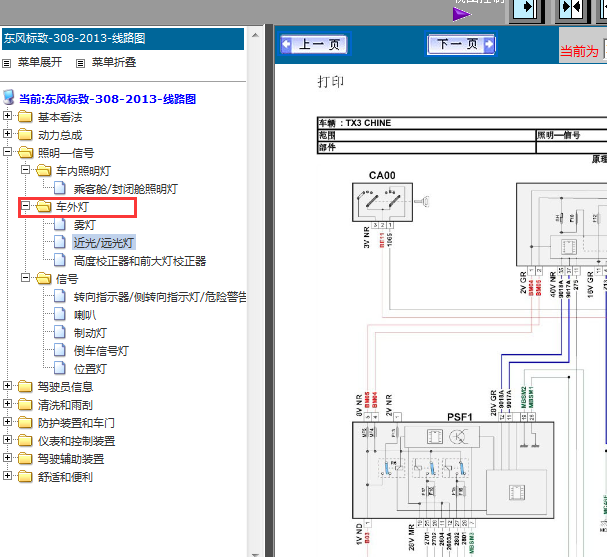
Task: Click the 仪表和控制装置 folder icon
Action: [25, 440]
